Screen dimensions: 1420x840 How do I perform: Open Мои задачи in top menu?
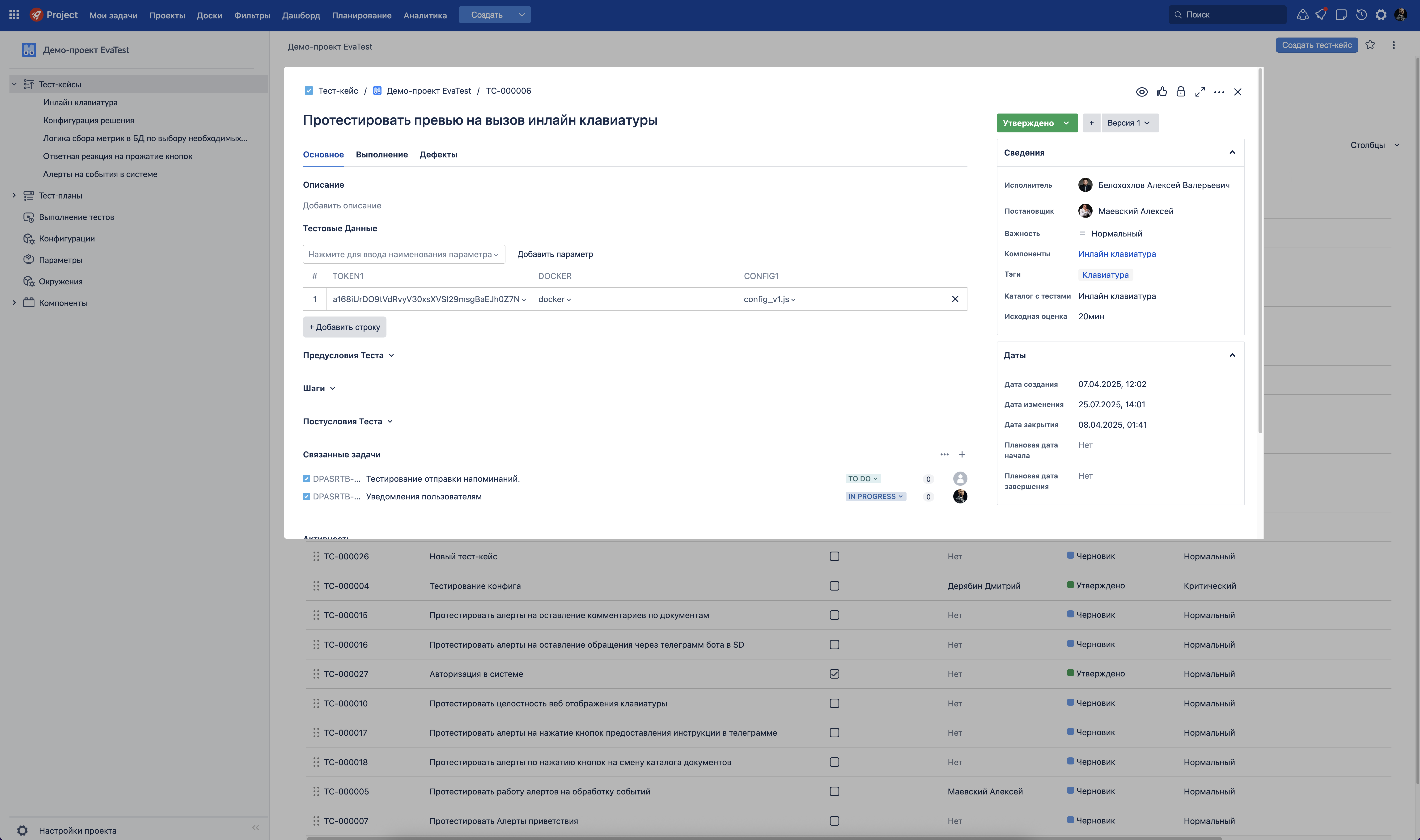click(113, 15)
